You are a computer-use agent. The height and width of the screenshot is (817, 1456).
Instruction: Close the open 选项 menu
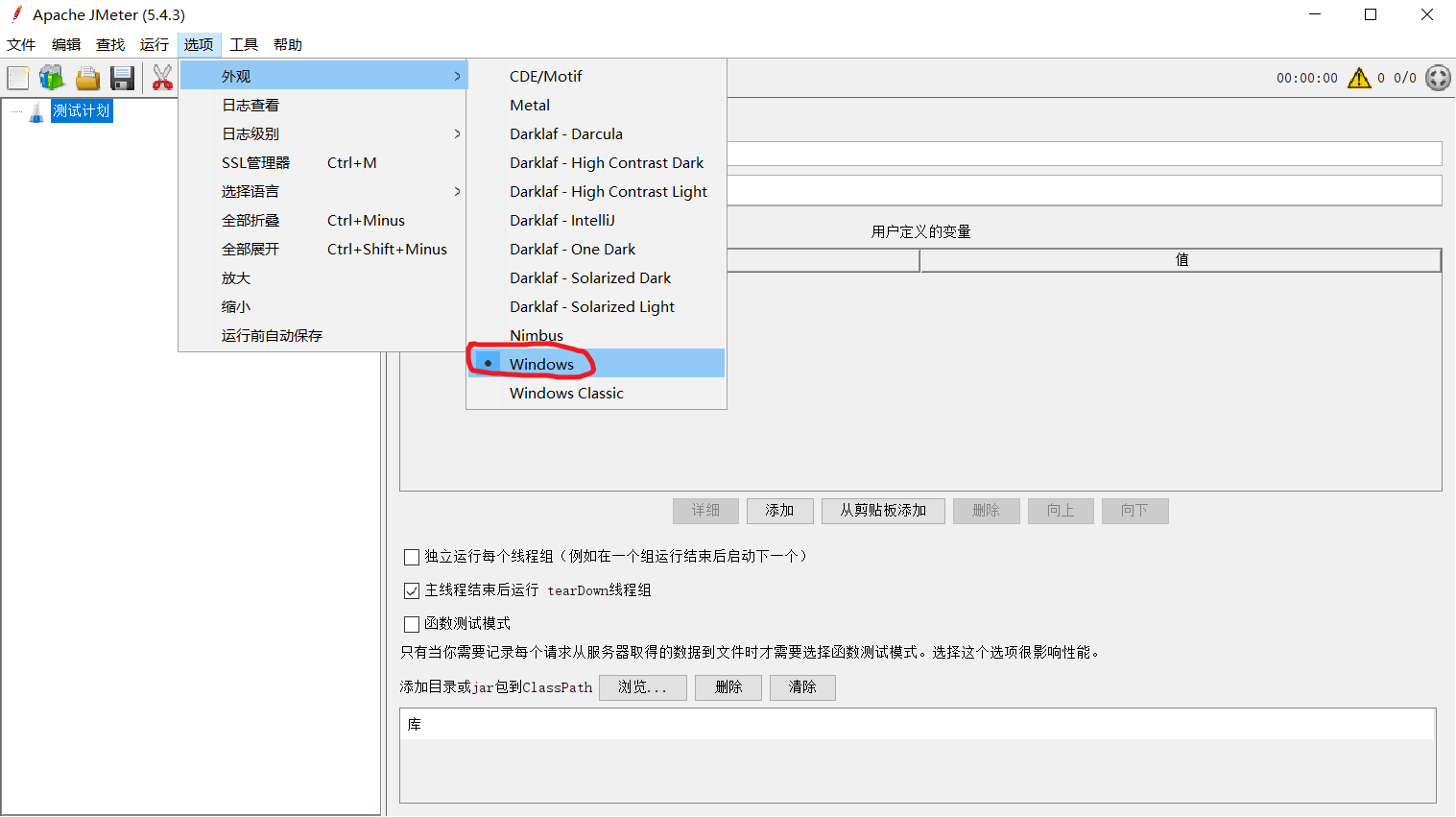[x=199, y=45]
